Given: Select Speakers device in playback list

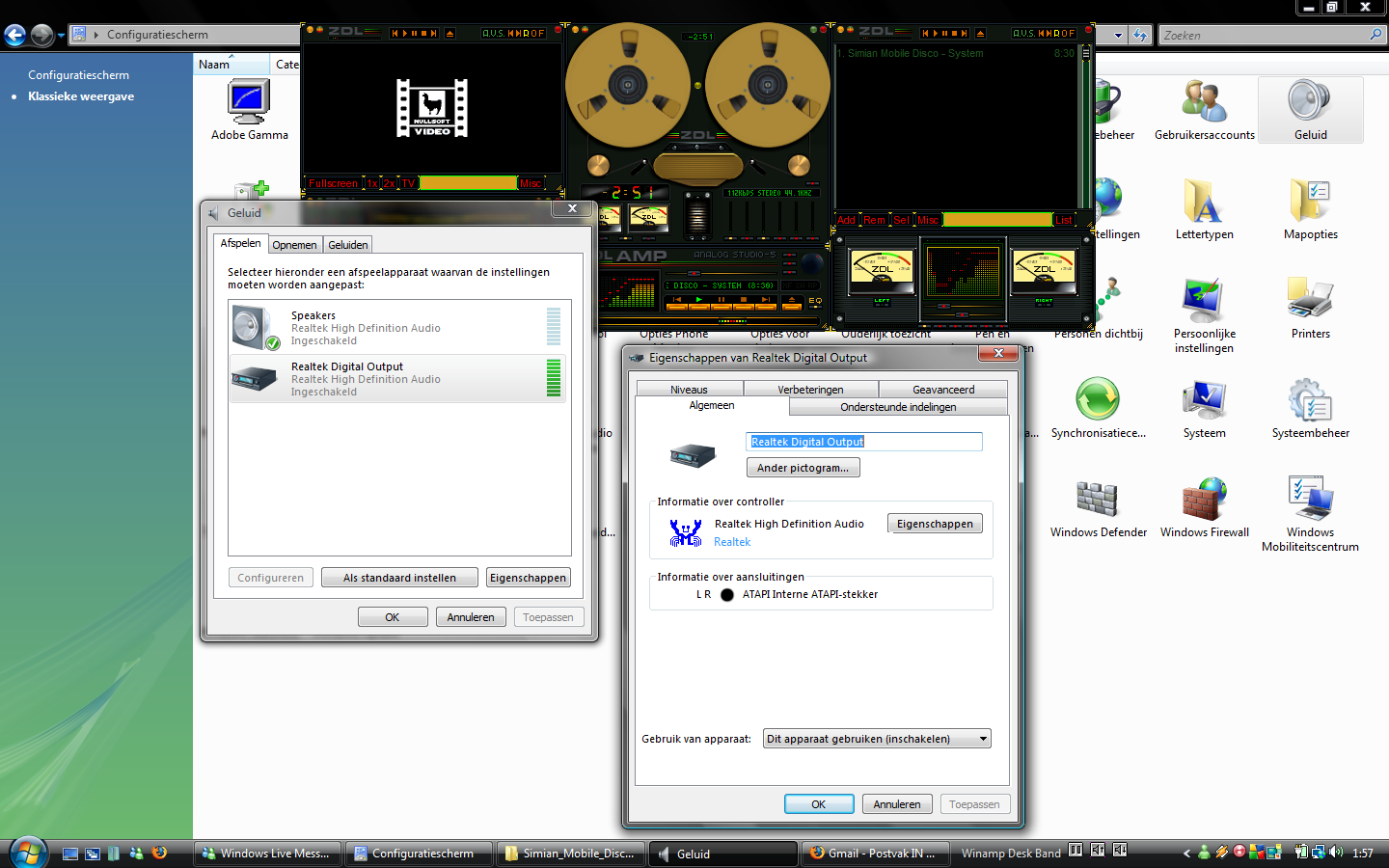Looking at the screenshot, I should coord(398,328).
